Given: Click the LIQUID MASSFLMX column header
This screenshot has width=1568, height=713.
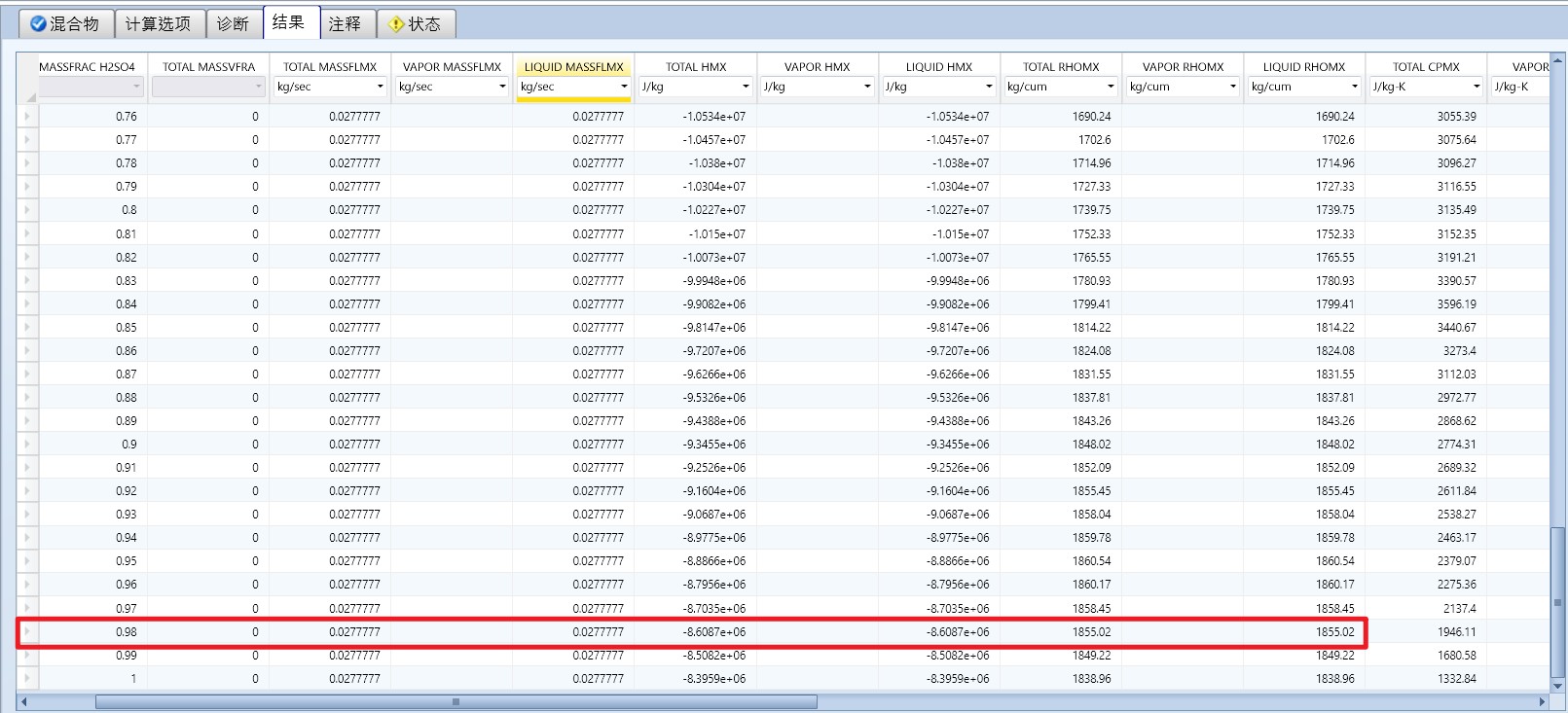Looking at the screenshot, I should tap(573, 66).
